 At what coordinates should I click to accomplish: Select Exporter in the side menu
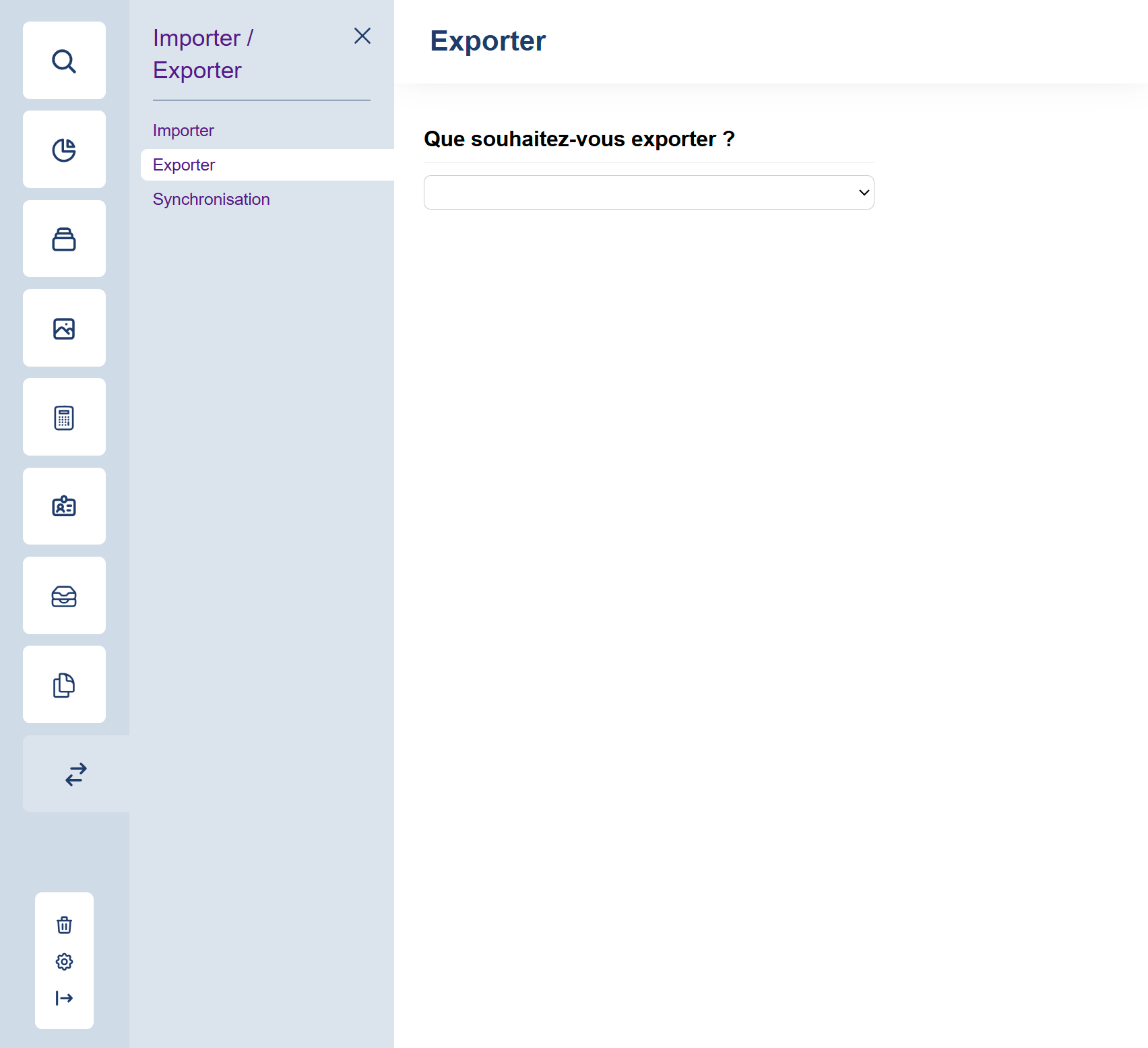[184, 165]
